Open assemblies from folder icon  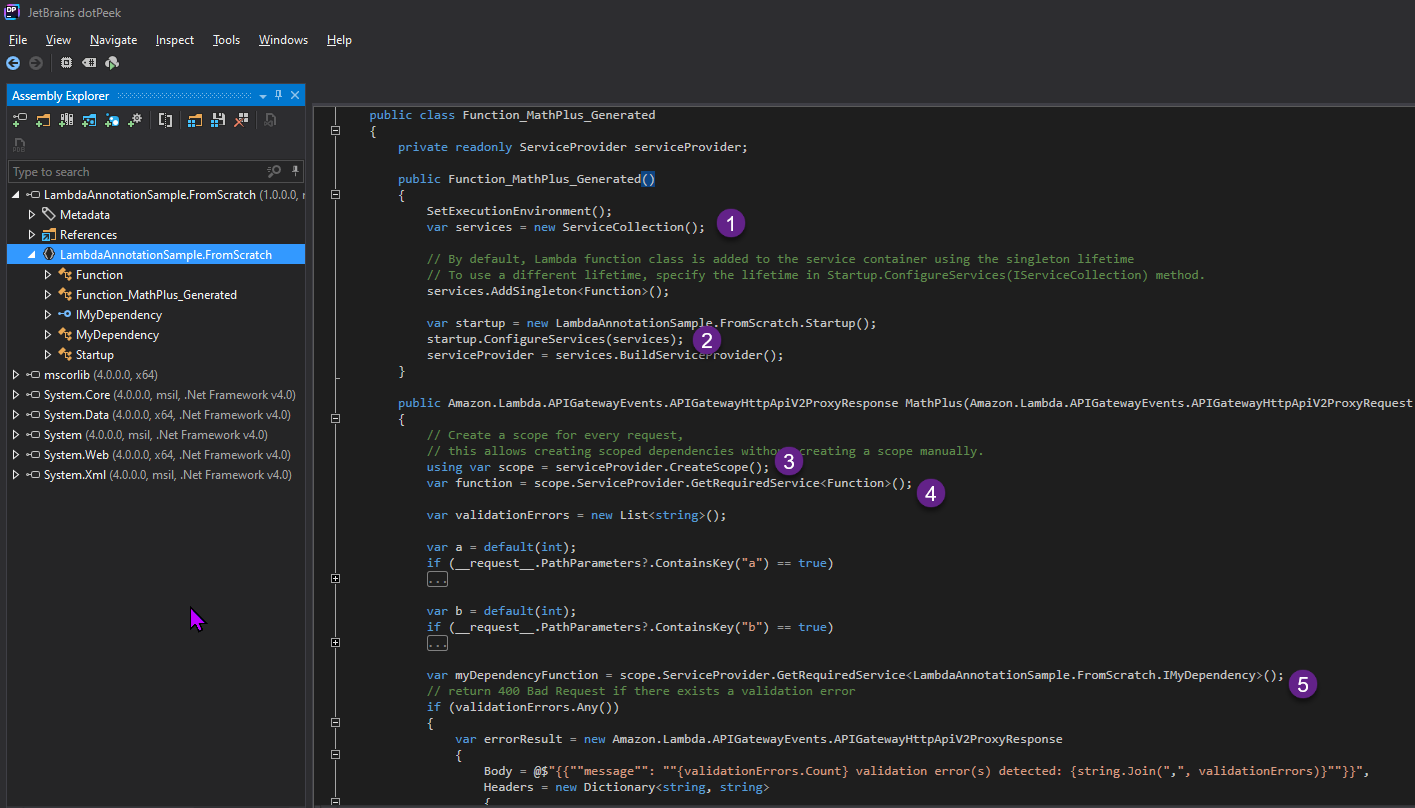click(x=43, y=119)
